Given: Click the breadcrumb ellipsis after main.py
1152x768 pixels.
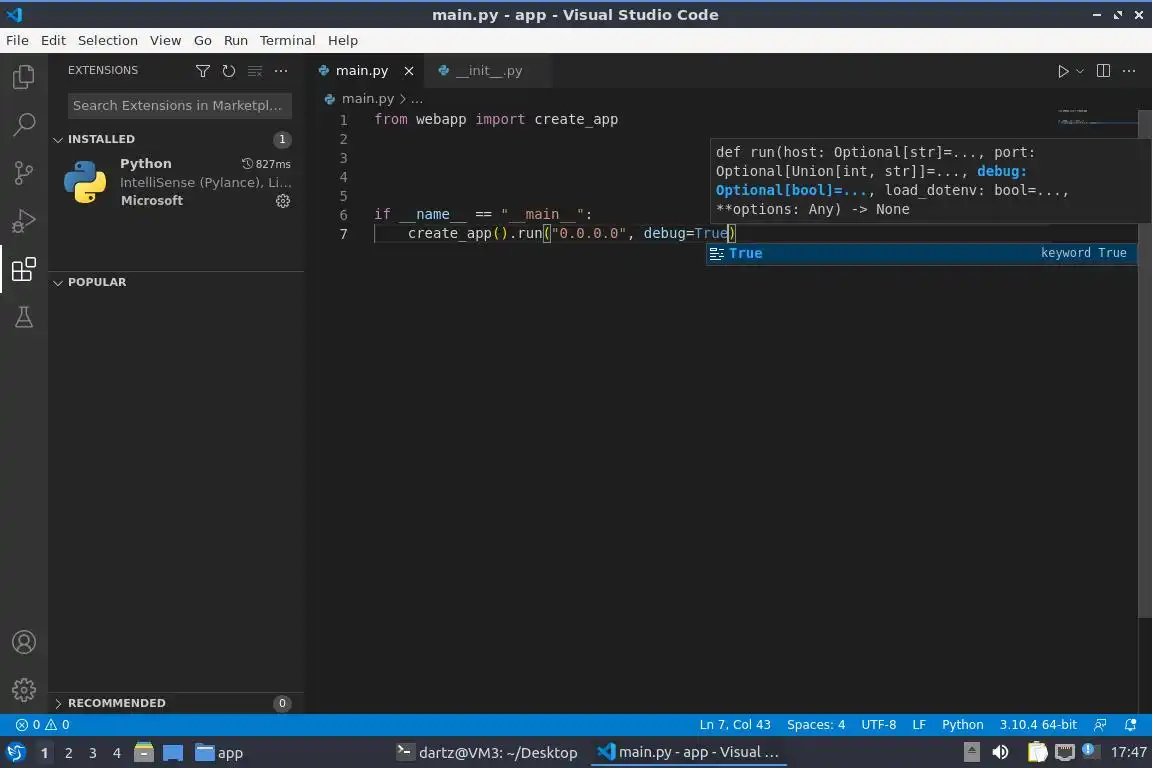Looking at the screenshot, I should 417,98.
